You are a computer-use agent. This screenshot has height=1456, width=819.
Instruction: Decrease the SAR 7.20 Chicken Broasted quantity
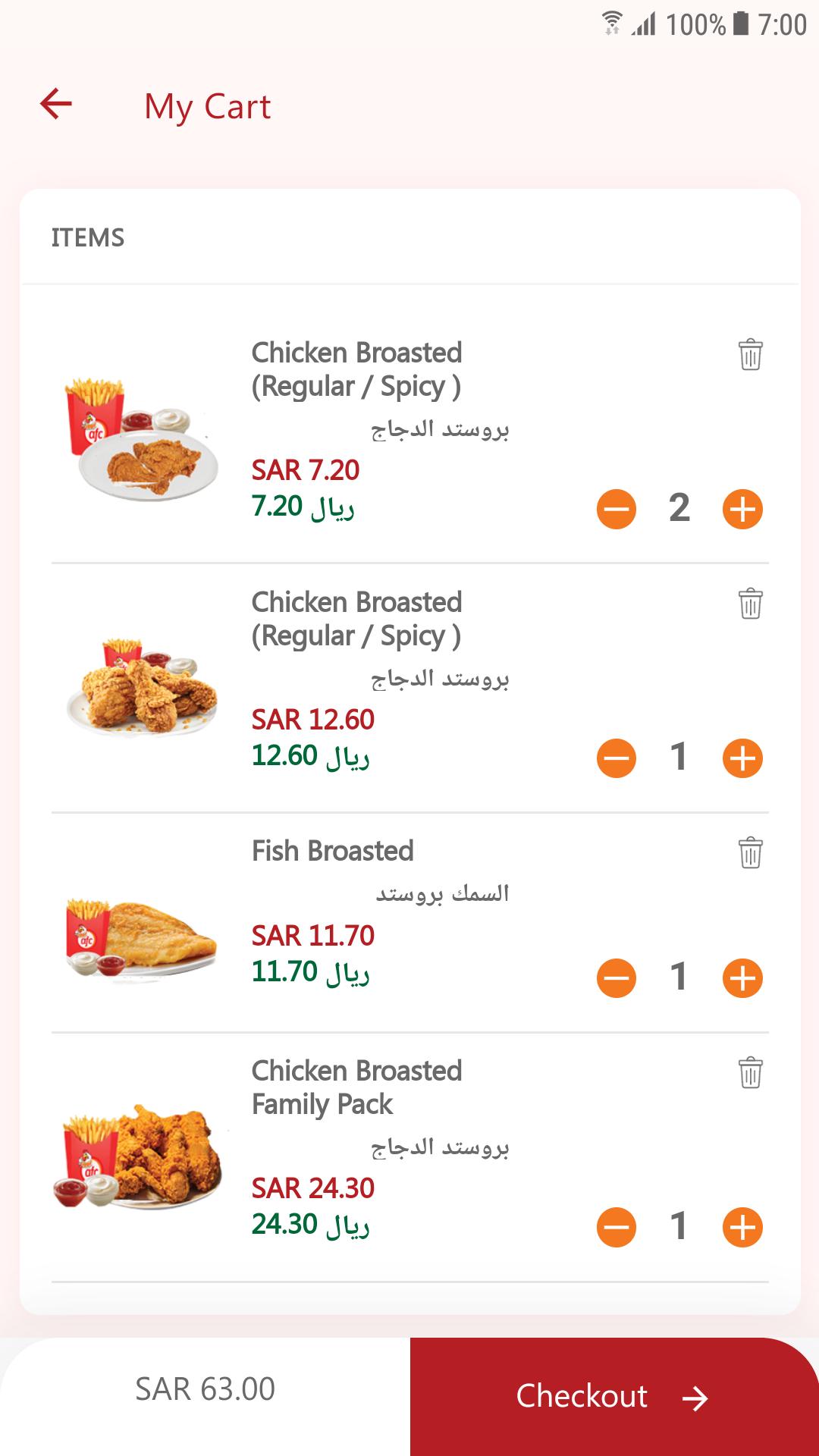click(617, 509)
